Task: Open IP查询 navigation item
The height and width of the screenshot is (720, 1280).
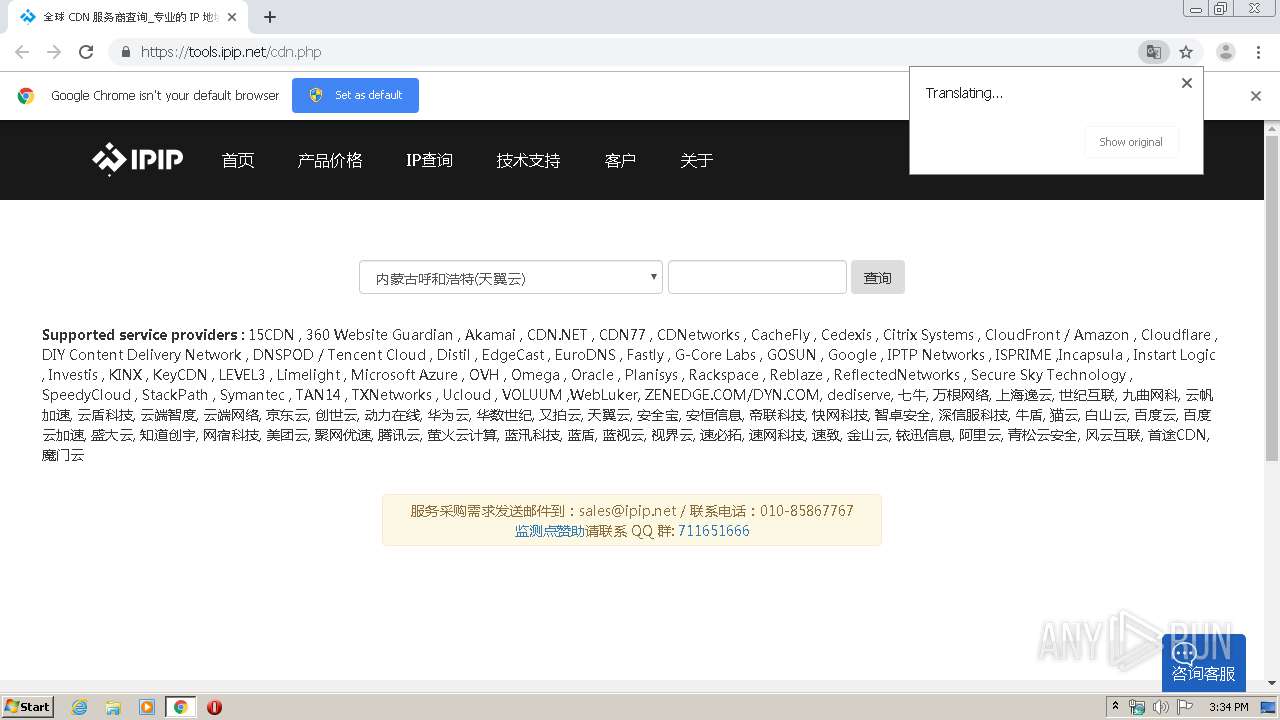Action: [429, 160]
